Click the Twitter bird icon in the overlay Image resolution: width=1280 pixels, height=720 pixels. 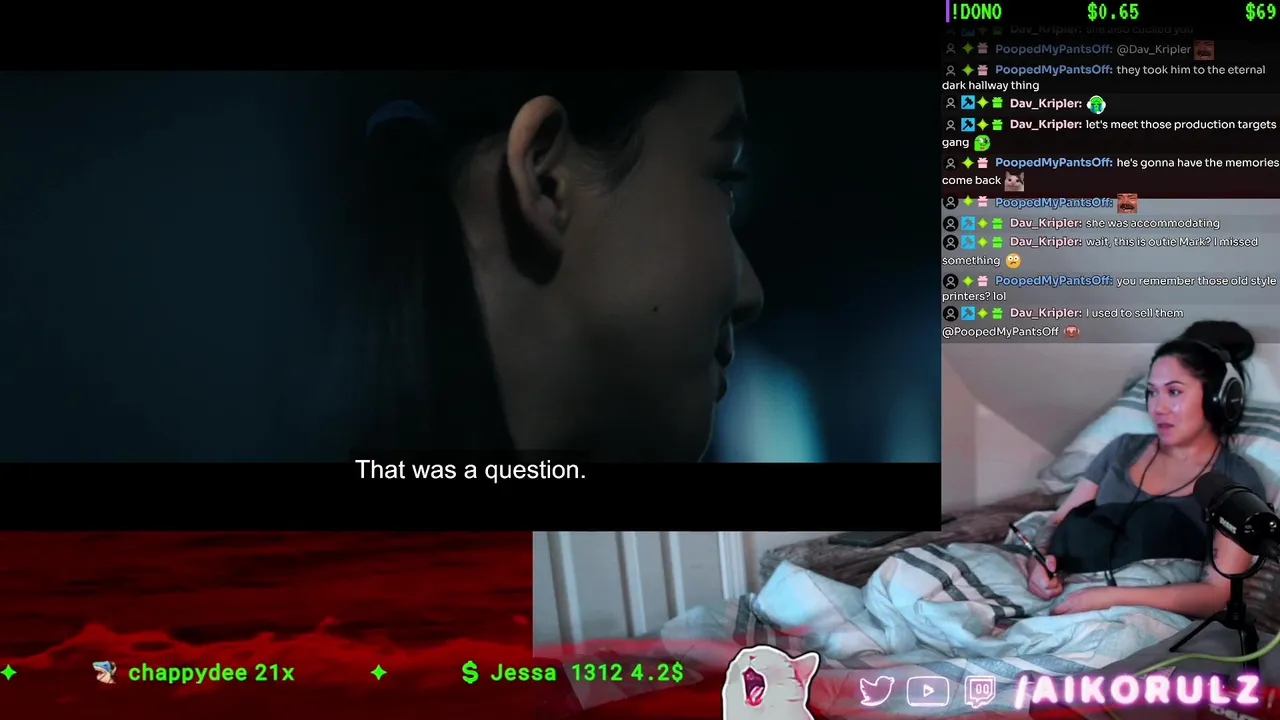click(x=876, y=690)
